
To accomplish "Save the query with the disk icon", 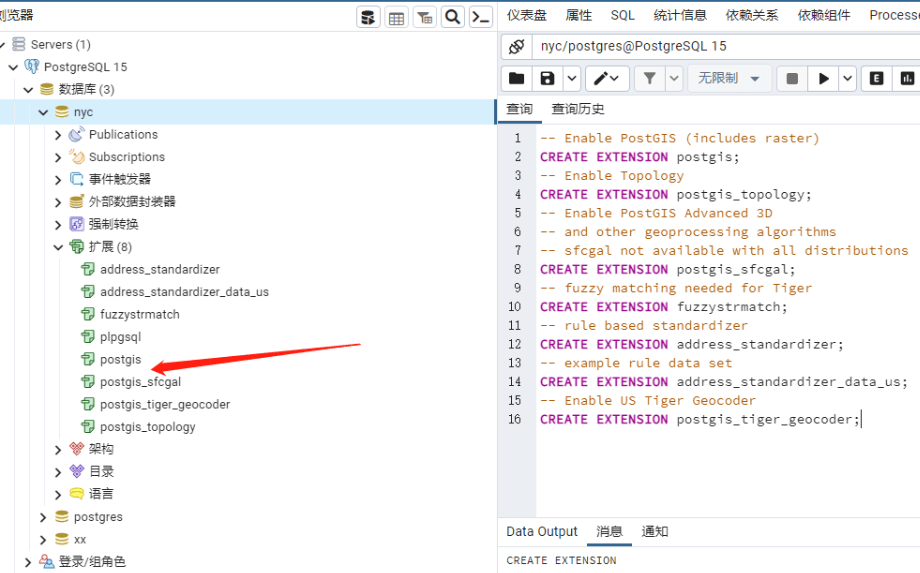I will (547, 78).
